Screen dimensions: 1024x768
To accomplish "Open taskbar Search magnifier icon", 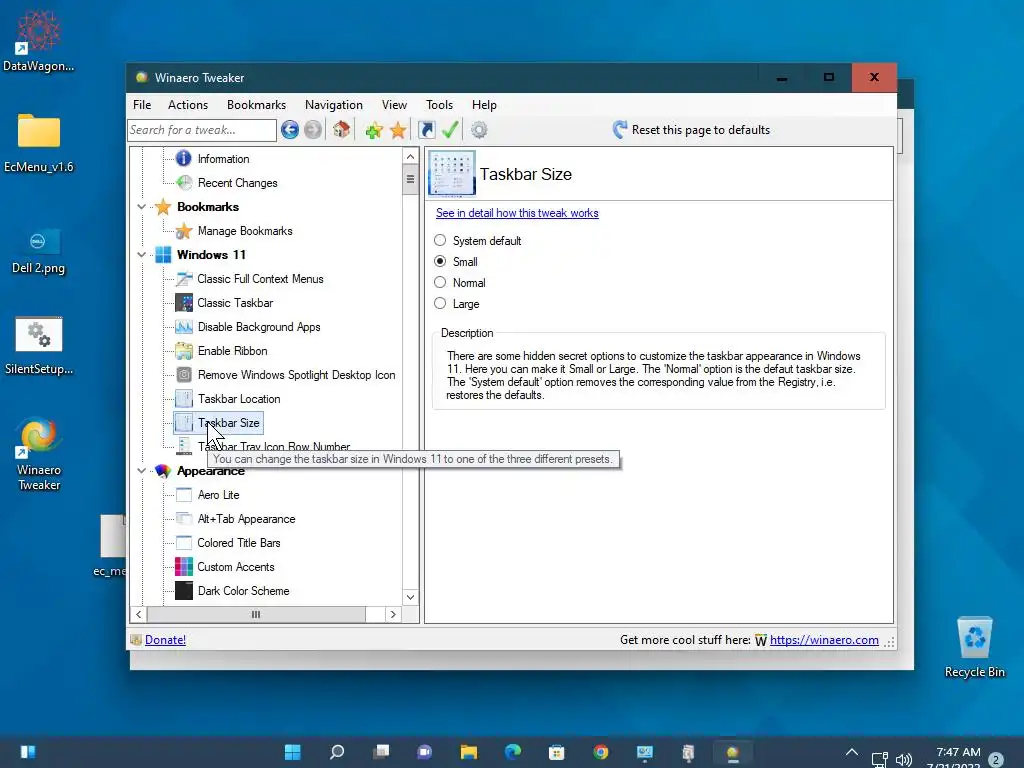I will (x=337, y=752).
